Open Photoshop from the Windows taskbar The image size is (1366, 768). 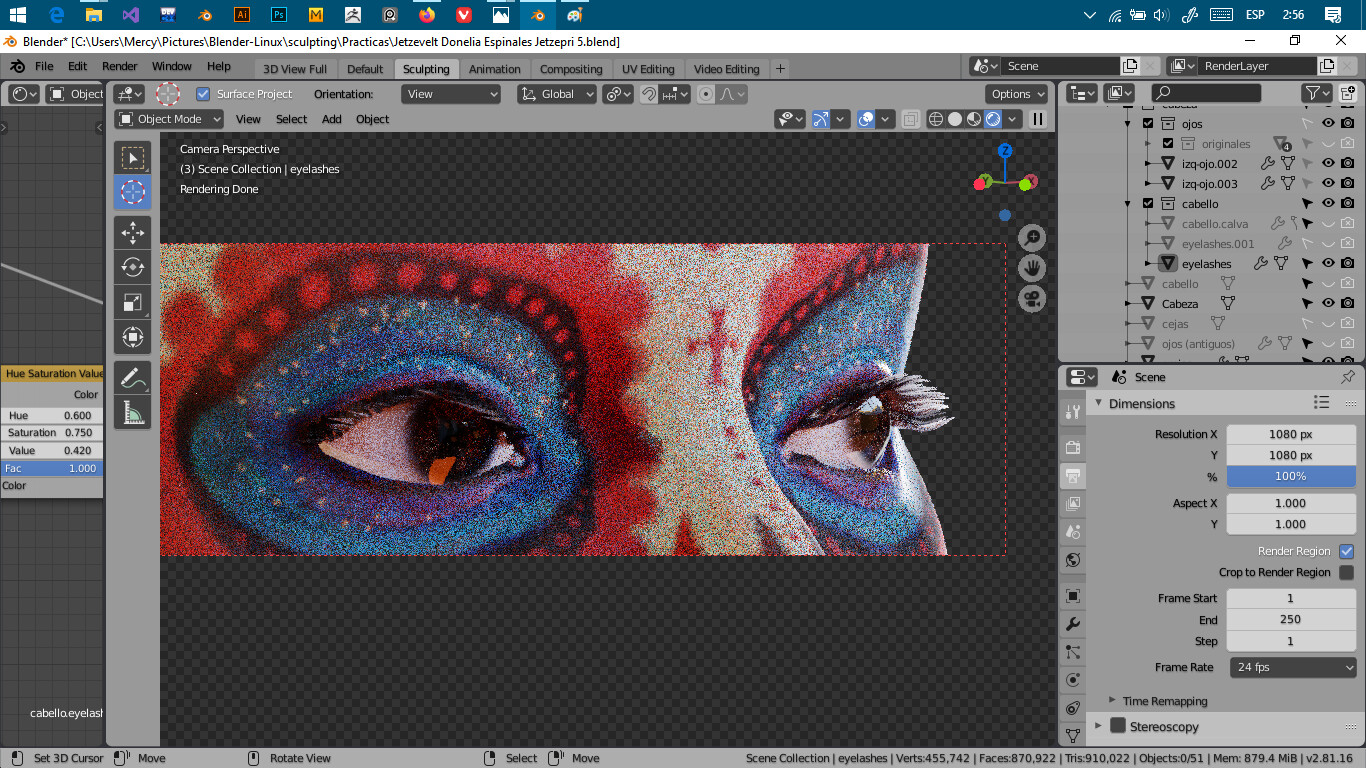coord(279,15)
